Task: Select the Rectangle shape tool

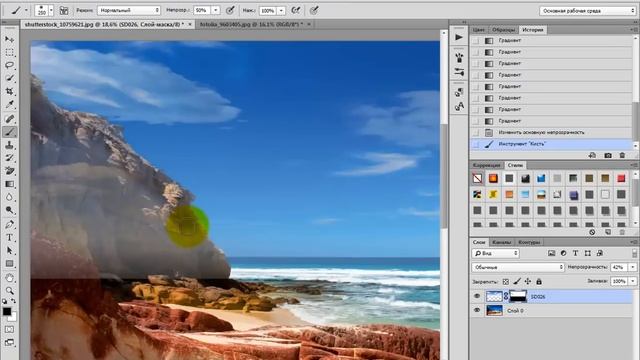Action: point(9,264)
